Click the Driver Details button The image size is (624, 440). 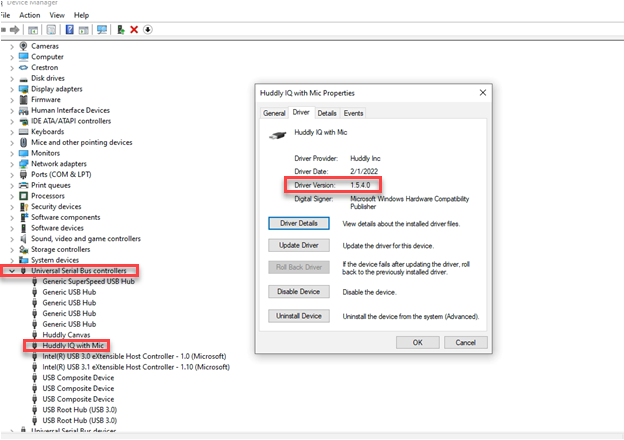point(299,223)
